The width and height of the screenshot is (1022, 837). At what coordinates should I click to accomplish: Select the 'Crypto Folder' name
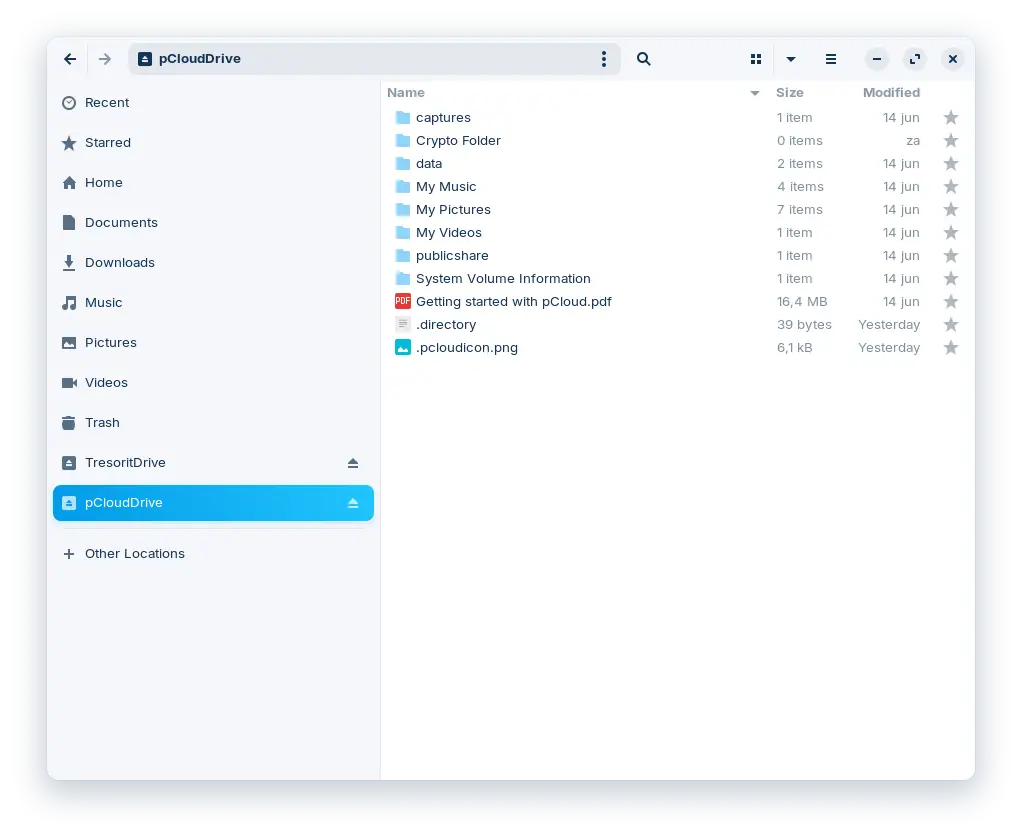[458, 141]
